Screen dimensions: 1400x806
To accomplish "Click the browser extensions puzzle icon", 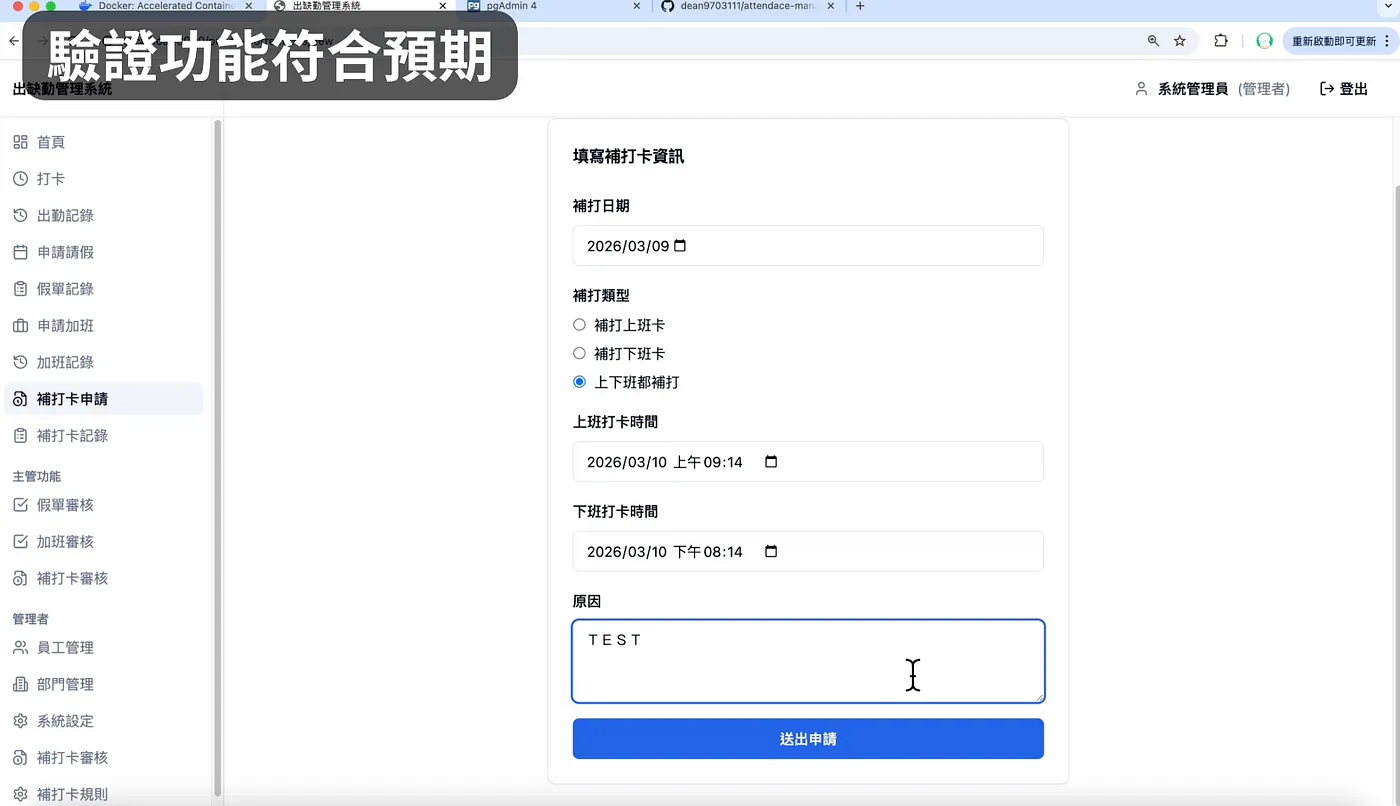I will click(1221, 41).
